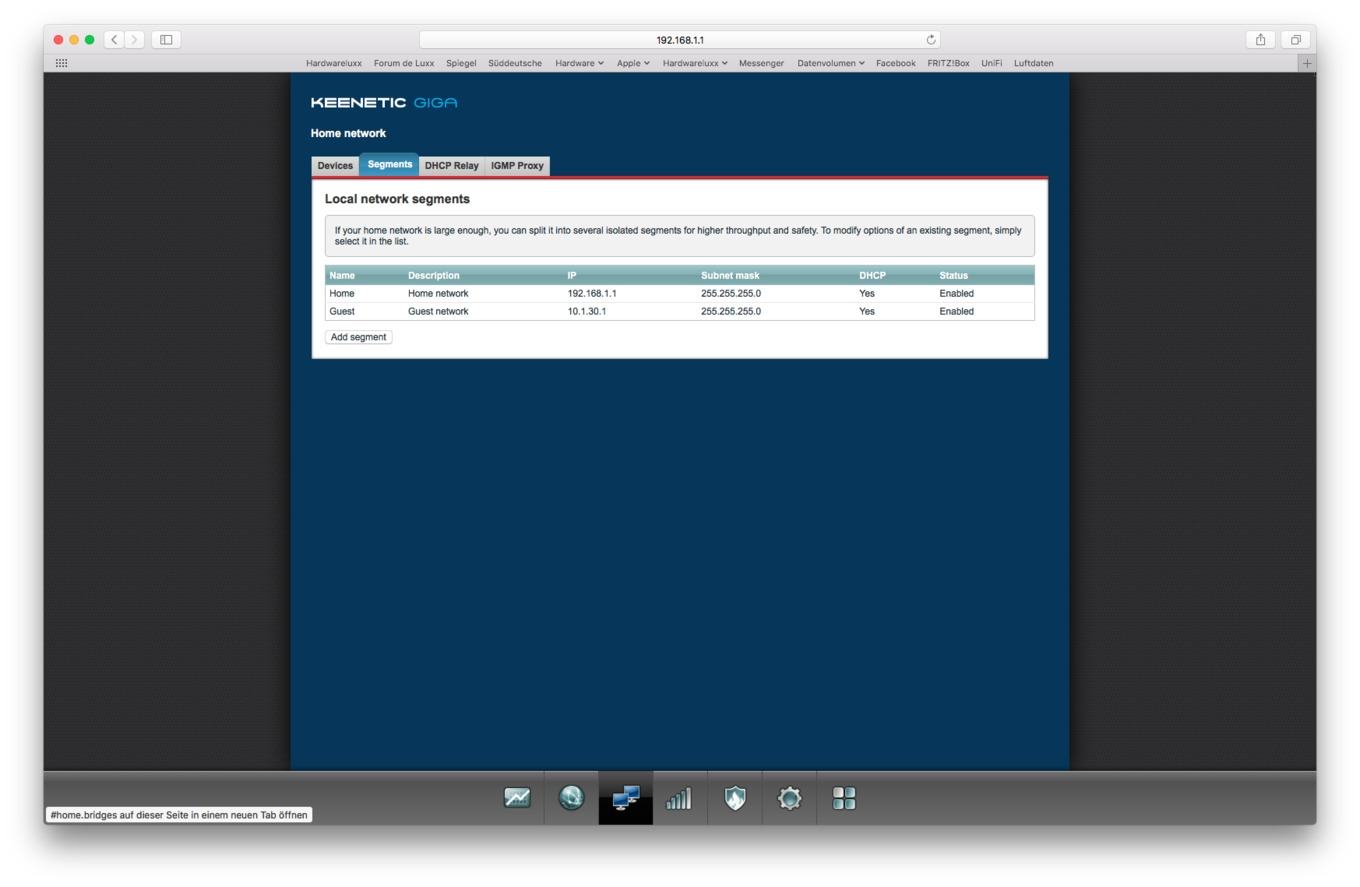Expand the Datenvolumen bookmarks folder
The height and width of the screenshot is (887, 1360).
(x=831, y=63)
